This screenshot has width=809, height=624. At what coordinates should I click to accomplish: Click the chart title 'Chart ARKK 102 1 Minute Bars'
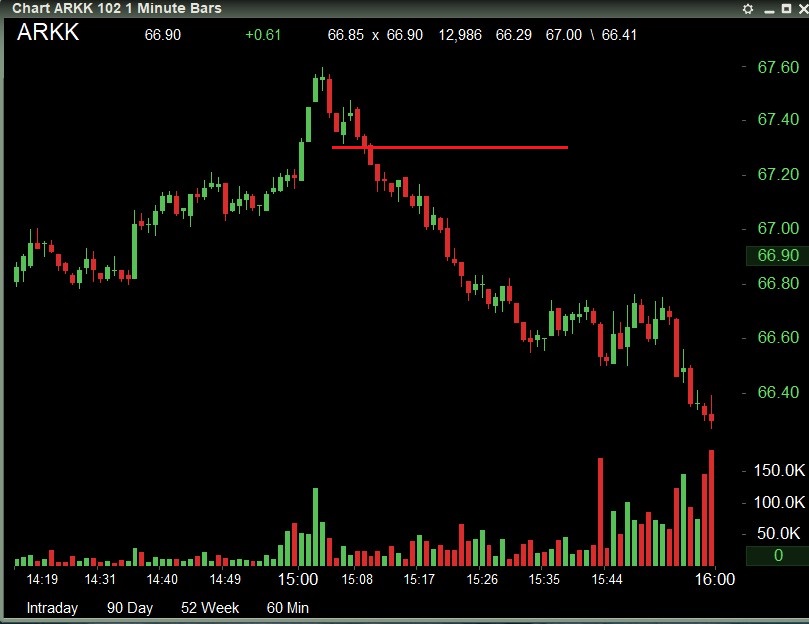tap(117, 8)
